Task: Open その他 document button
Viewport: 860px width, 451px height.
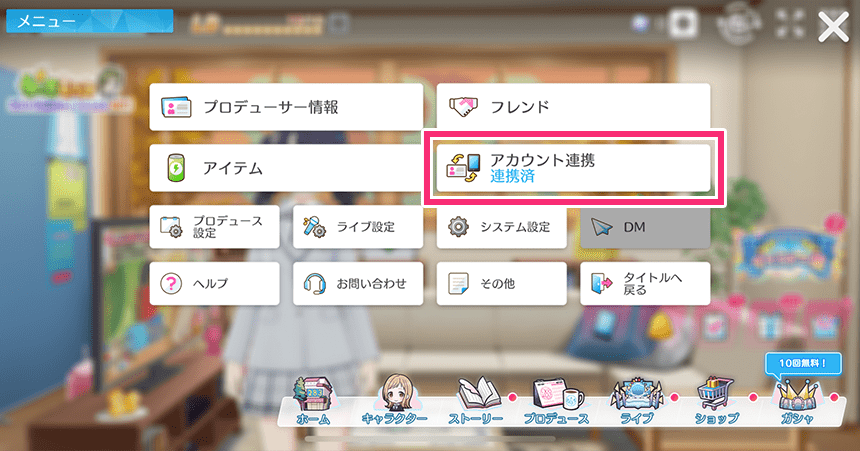Action: coord(501,284)
